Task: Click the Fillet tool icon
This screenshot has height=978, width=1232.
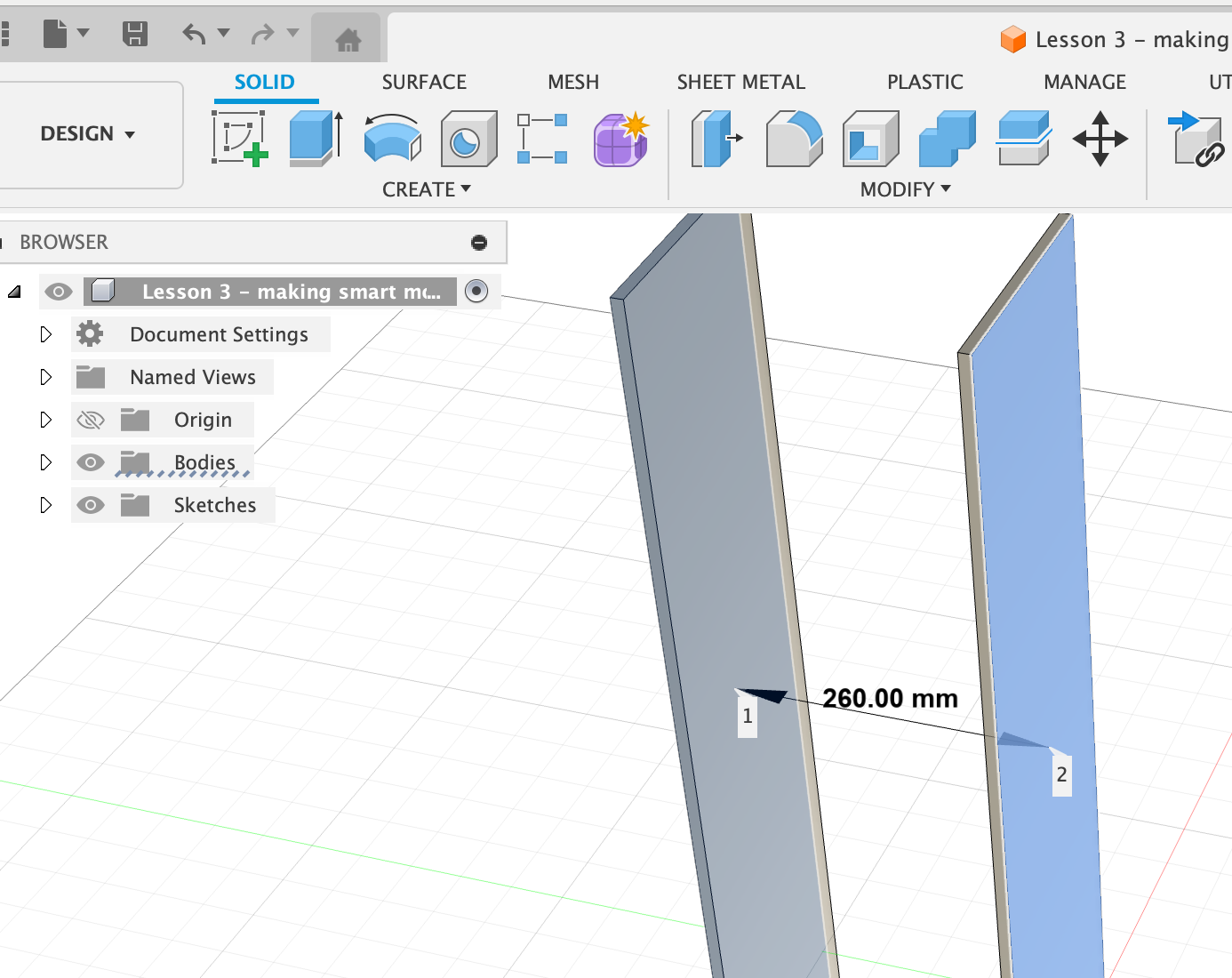Action: click(x=794, y=139)
